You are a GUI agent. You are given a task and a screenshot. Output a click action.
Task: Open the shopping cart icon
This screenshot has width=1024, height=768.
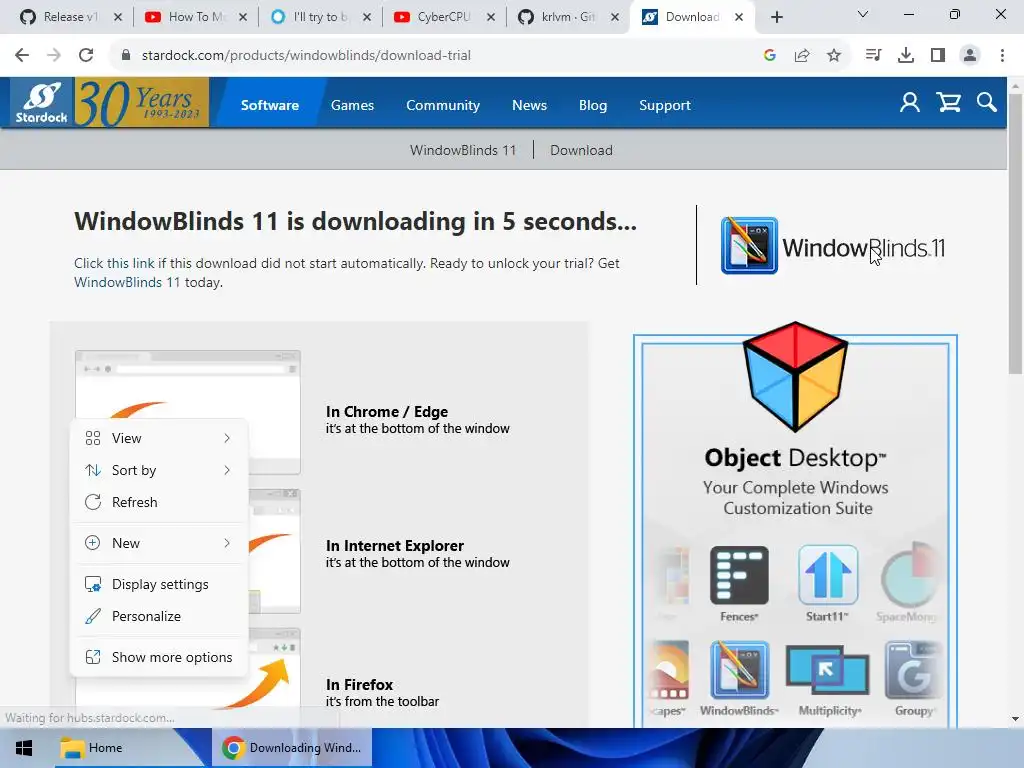(x=948, y=103)
